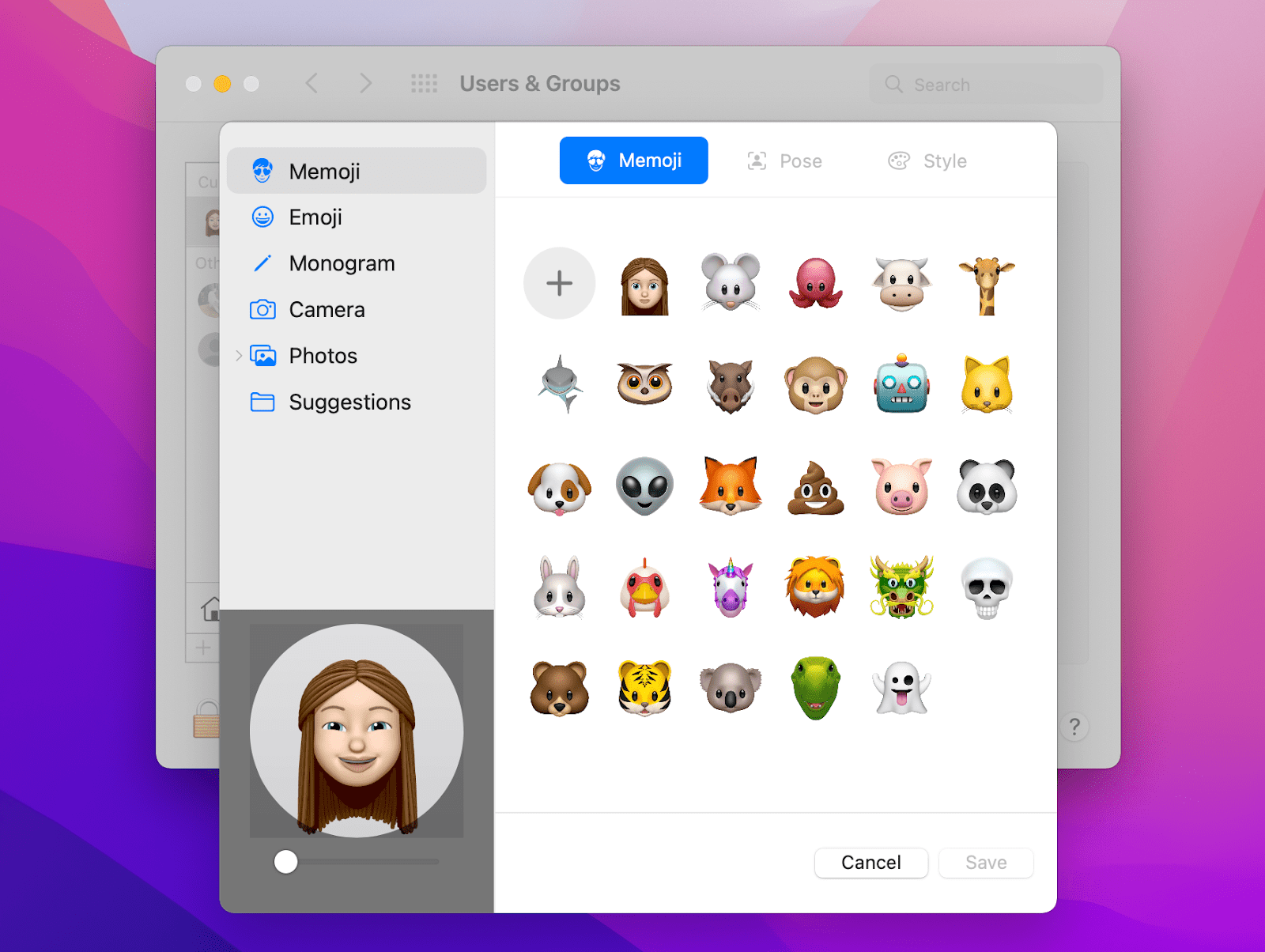1265x952 pixels.
Task: Choose the fox Animoji
Action: coord(731,485)
